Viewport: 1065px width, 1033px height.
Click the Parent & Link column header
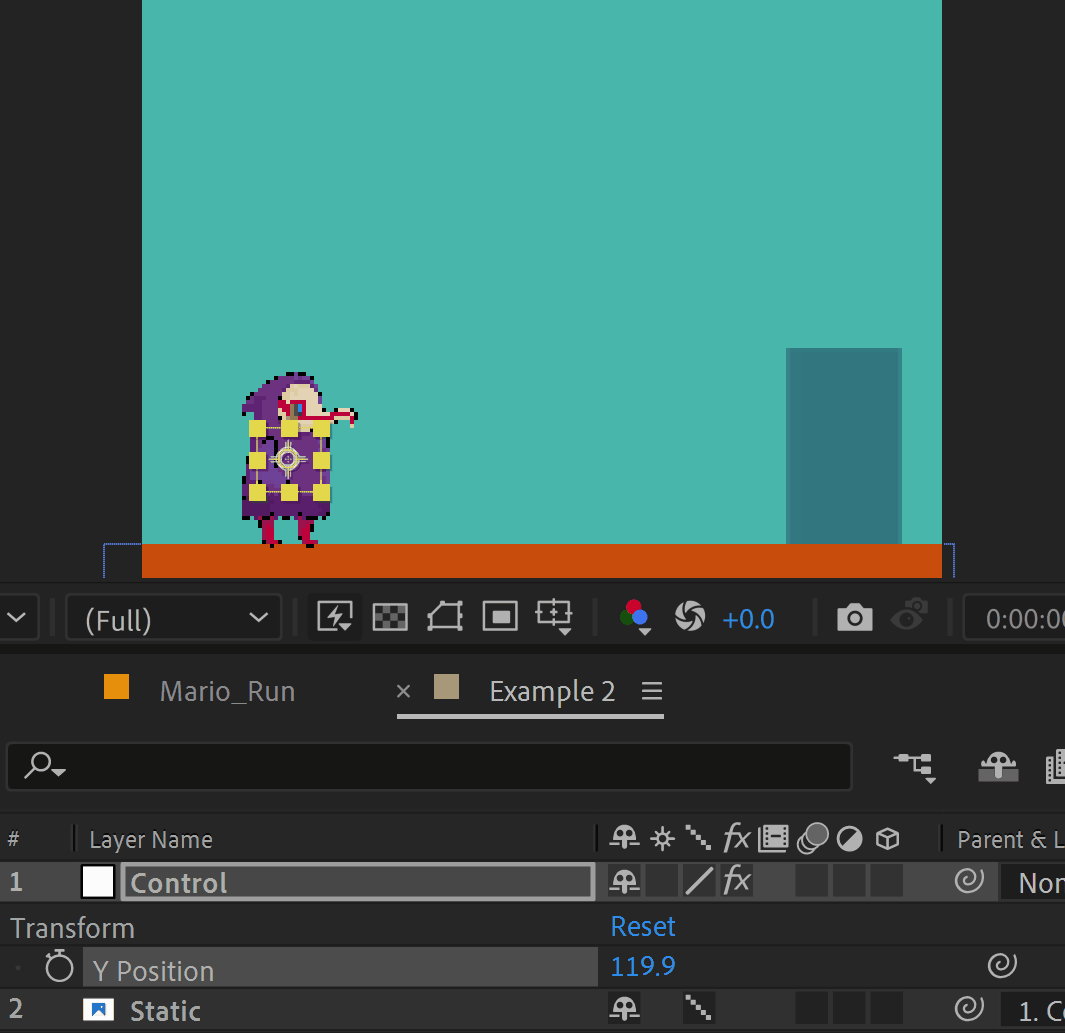click(1011, 839)
